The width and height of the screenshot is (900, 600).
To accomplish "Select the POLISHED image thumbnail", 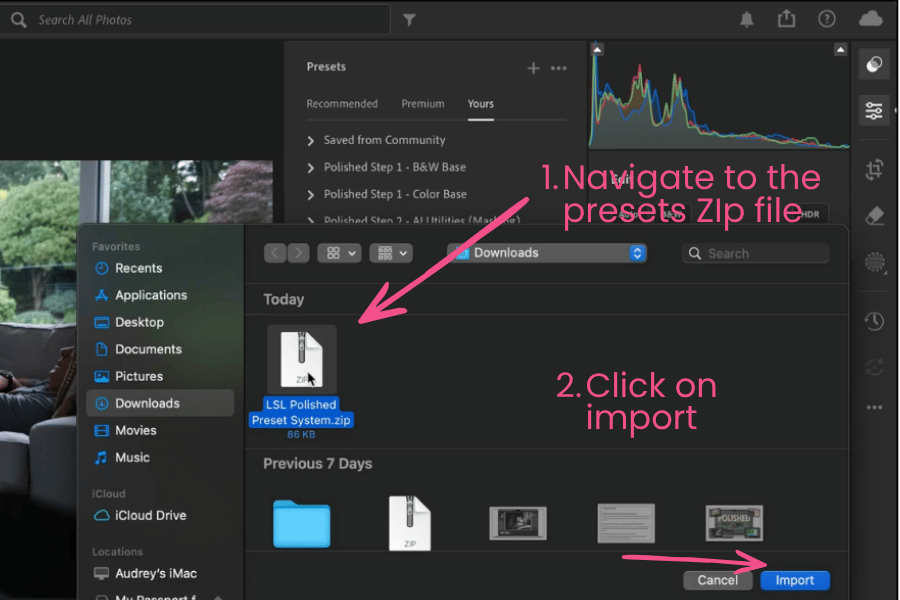I will point(734,523).
